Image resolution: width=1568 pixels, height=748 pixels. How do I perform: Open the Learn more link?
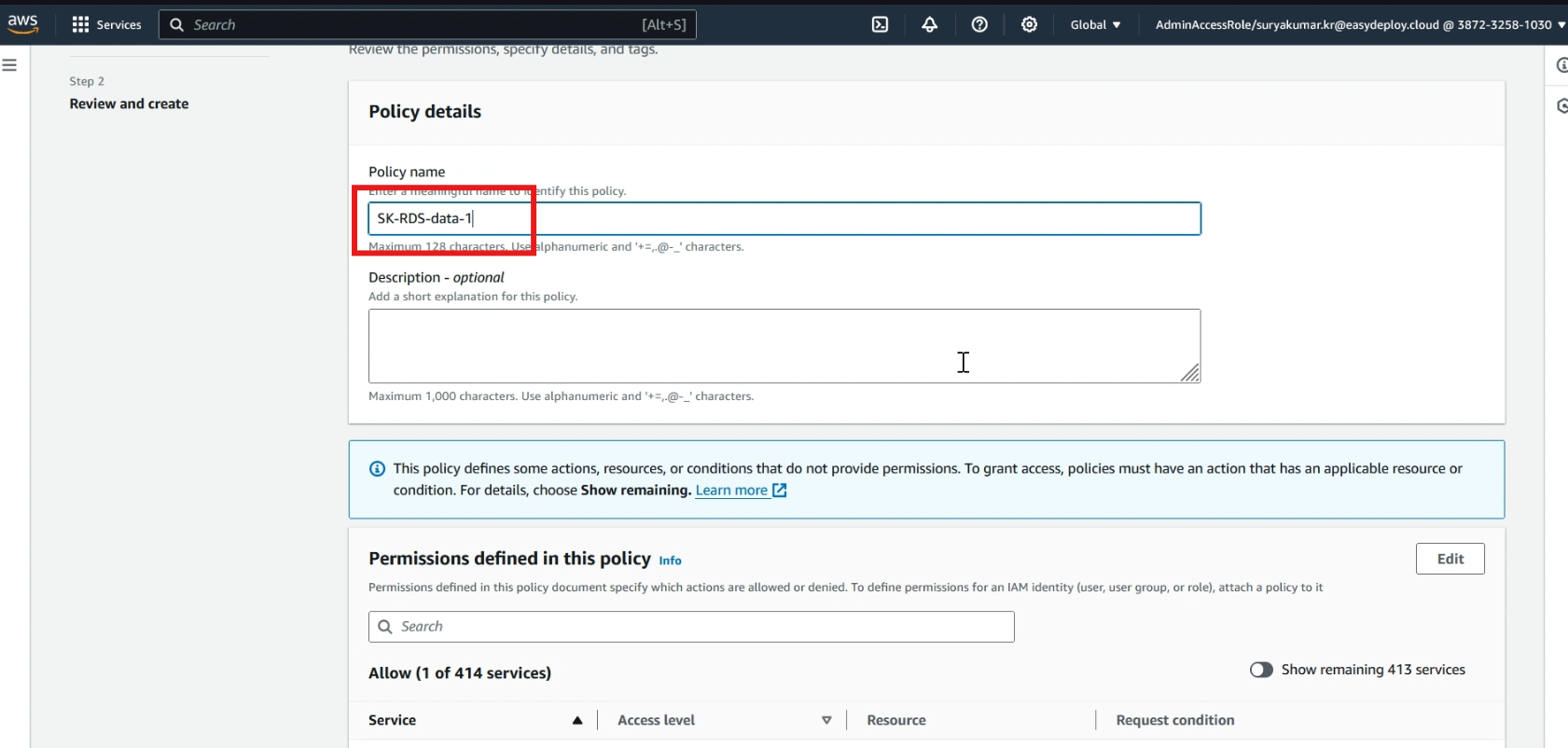731,491
